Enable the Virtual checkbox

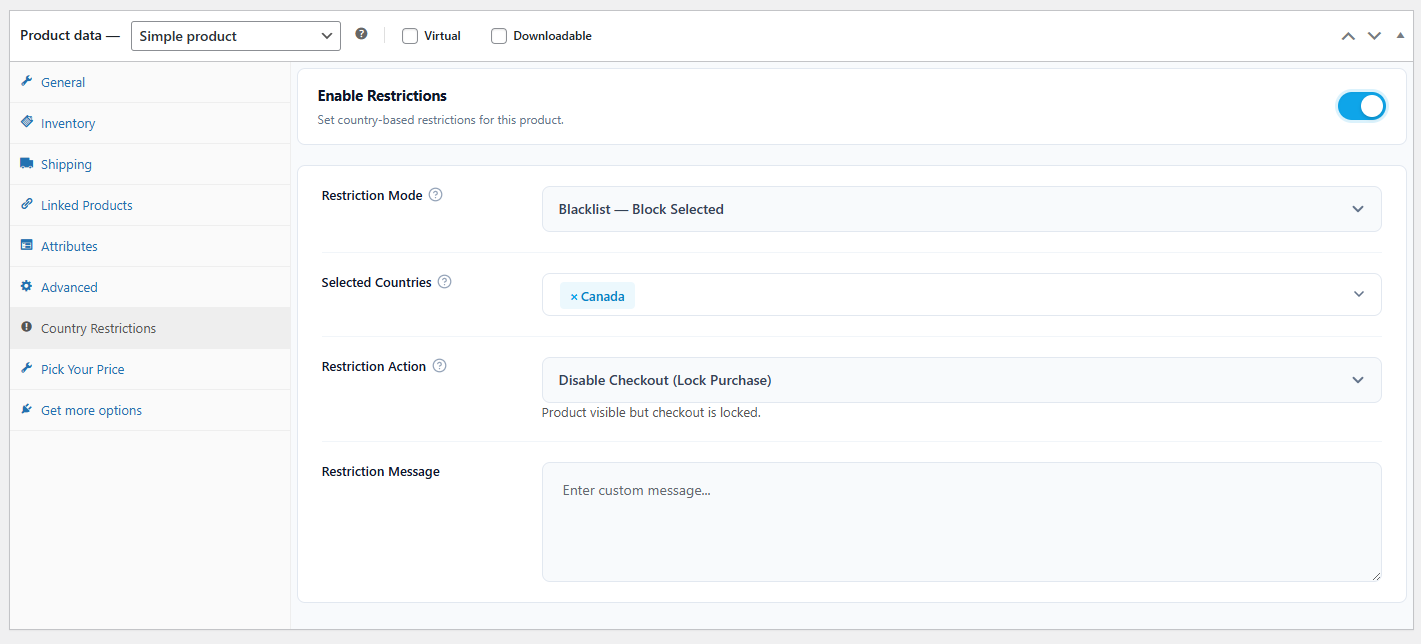pyautogui.click(x=409, y=35)
